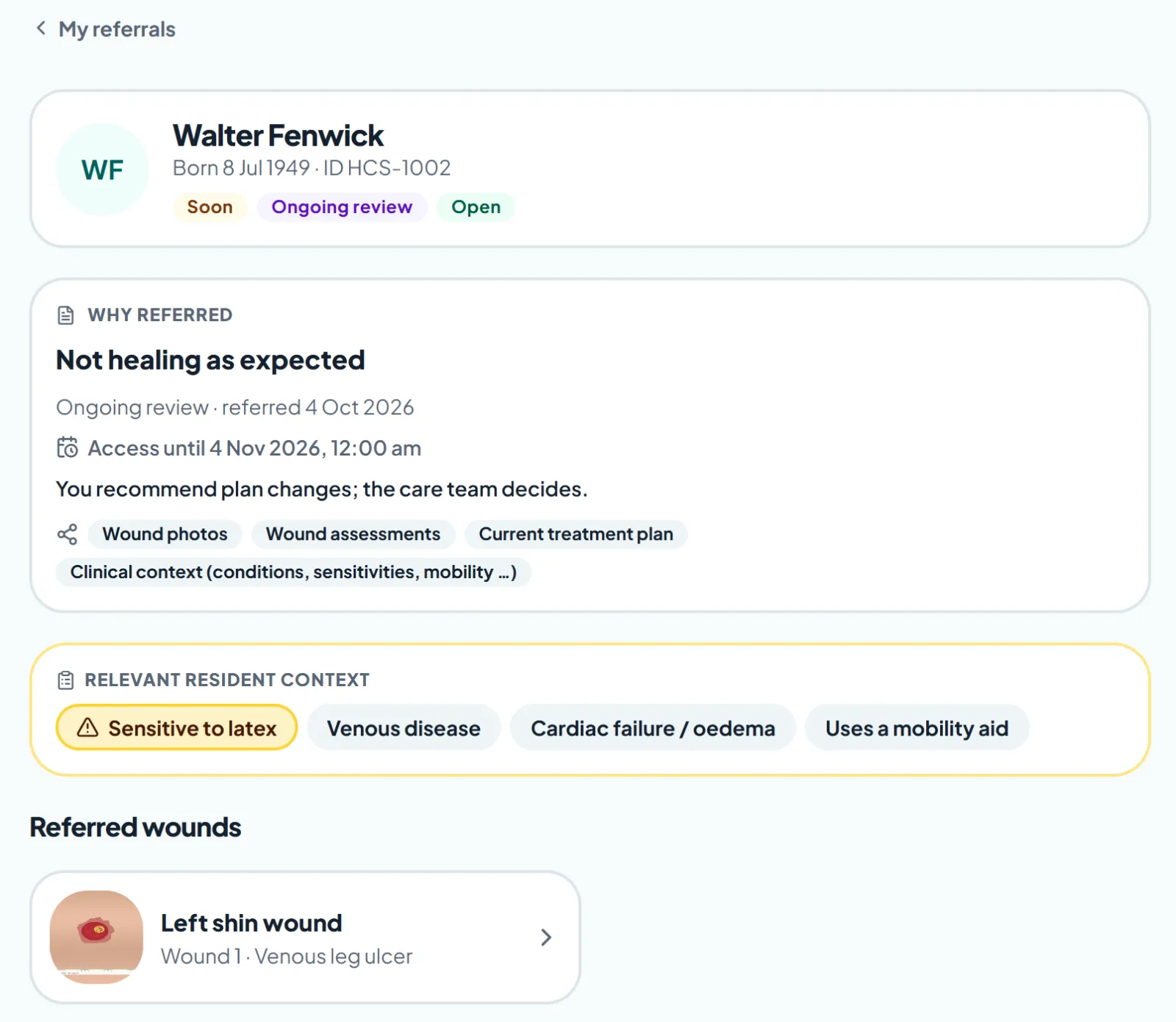Click the care team decides sentence
The image size is (1176, 1022).
tap(322, 489)
